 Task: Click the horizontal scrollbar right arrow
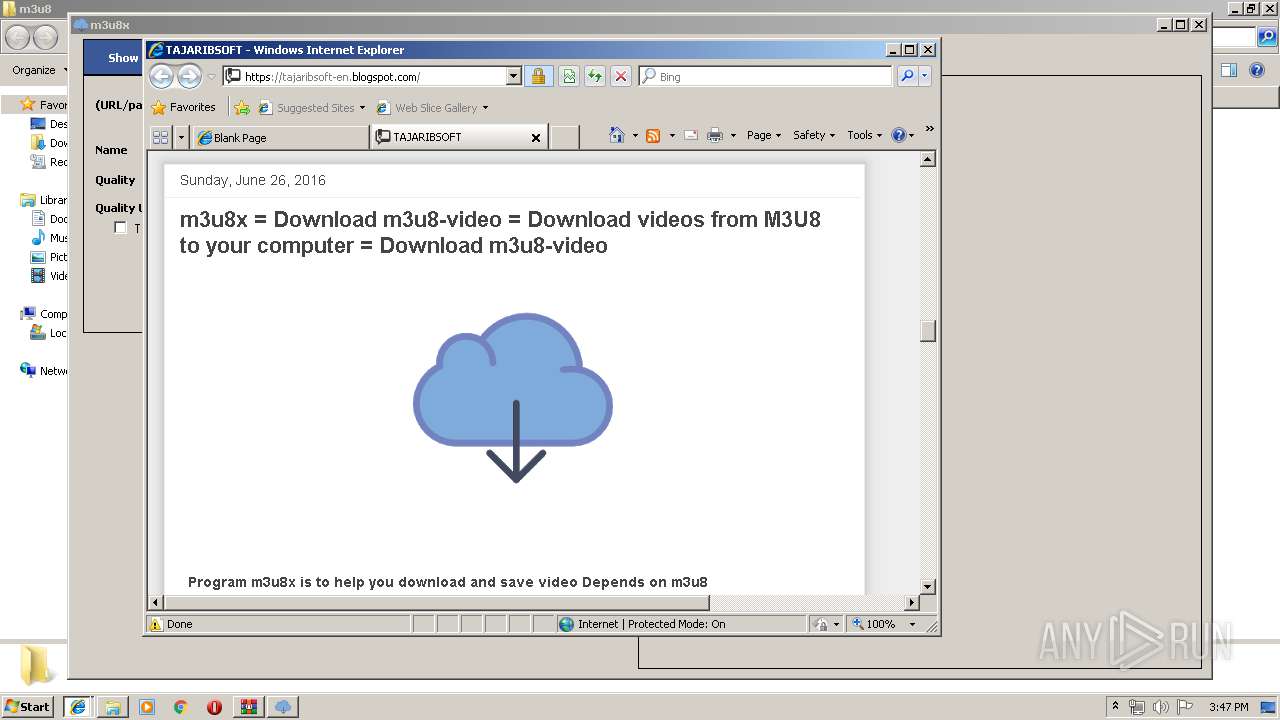point(911,603)
